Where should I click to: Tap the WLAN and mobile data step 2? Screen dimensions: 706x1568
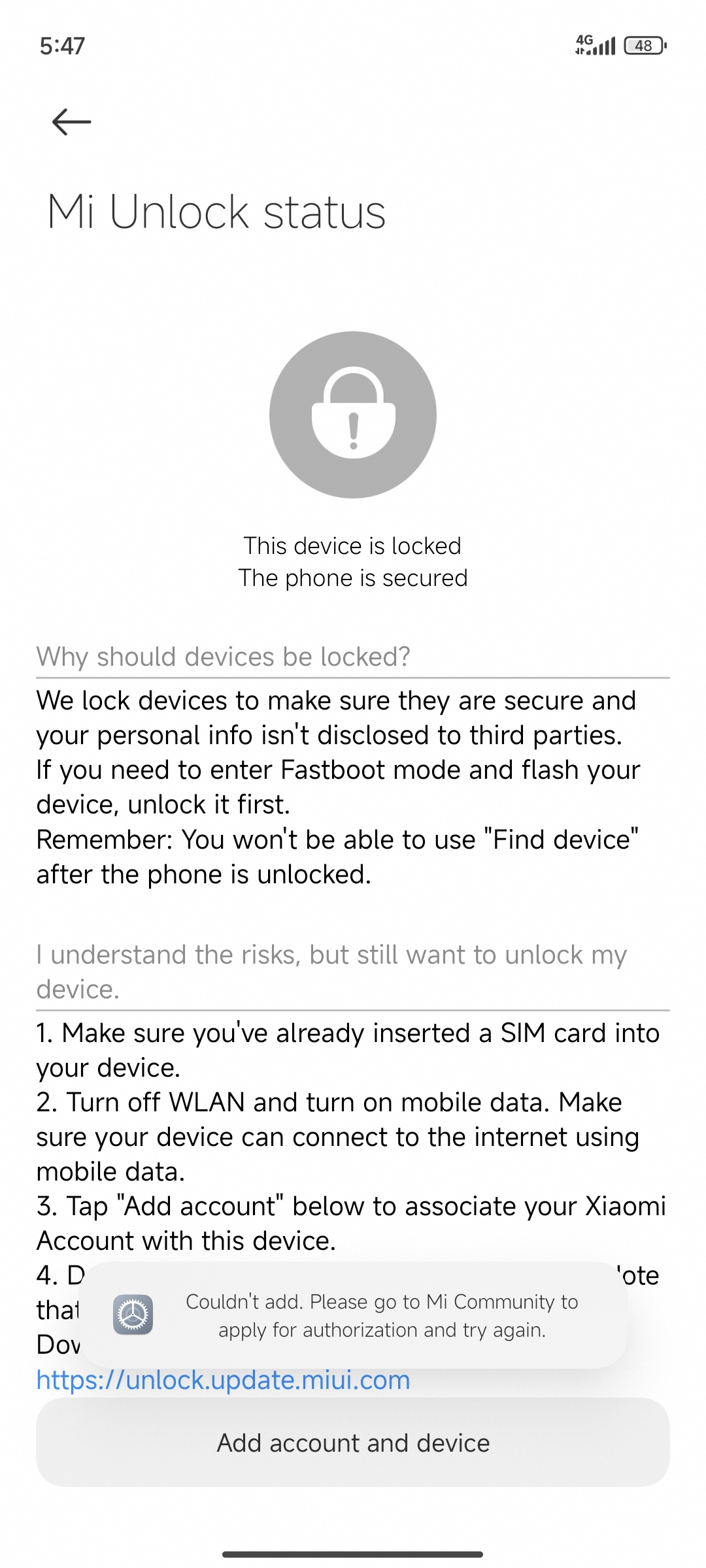tap(337, 1137)
